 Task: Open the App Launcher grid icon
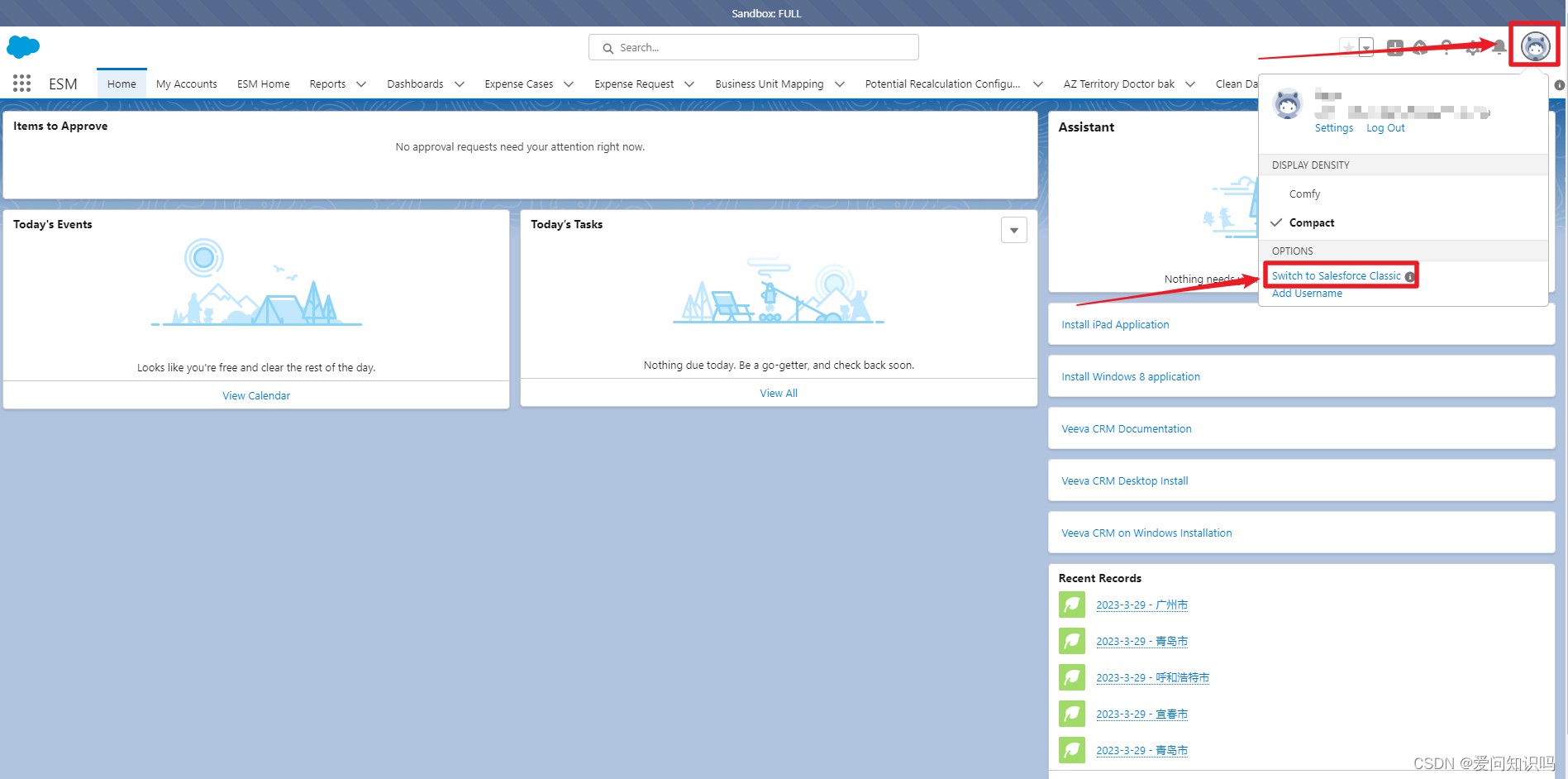22,84
